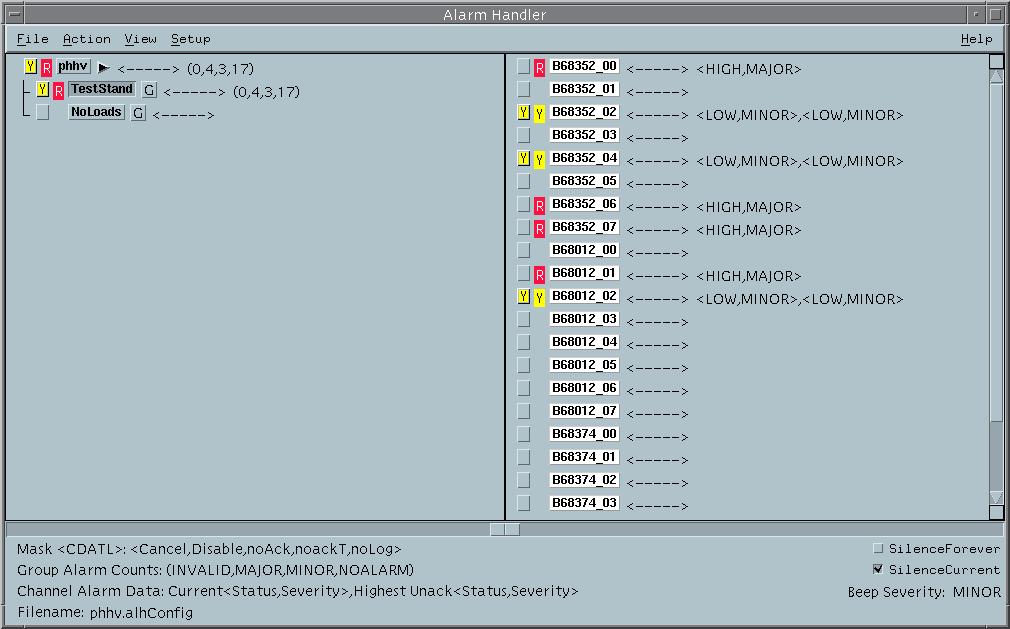Image resolution: width=1010 pixels, height=629 pixels.
Task: Click the acknowledge box for B68352_03
Action: pos(524,135)
